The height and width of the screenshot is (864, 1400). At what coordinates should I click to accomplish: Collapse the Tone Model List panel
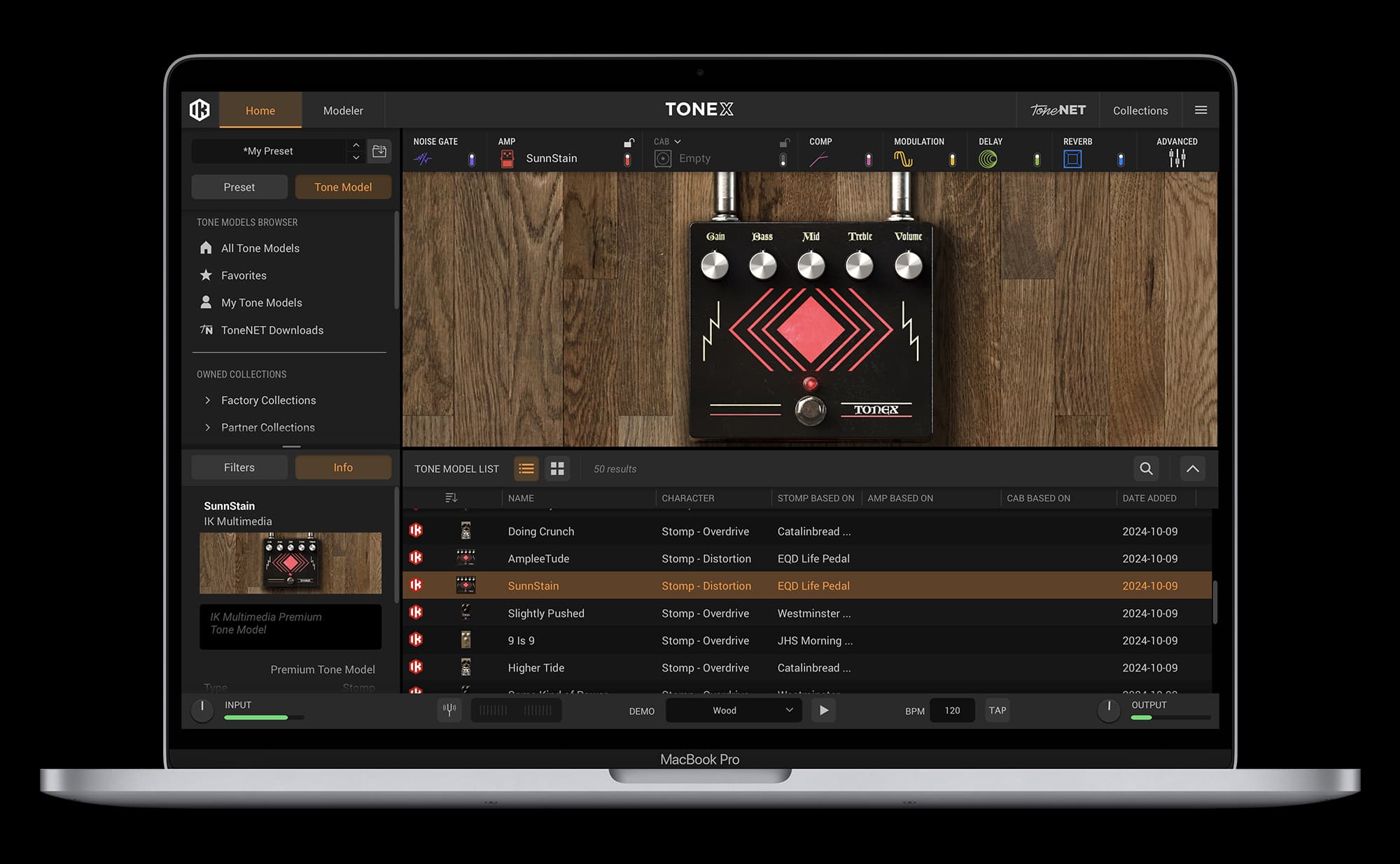[x=1193, y=469]
